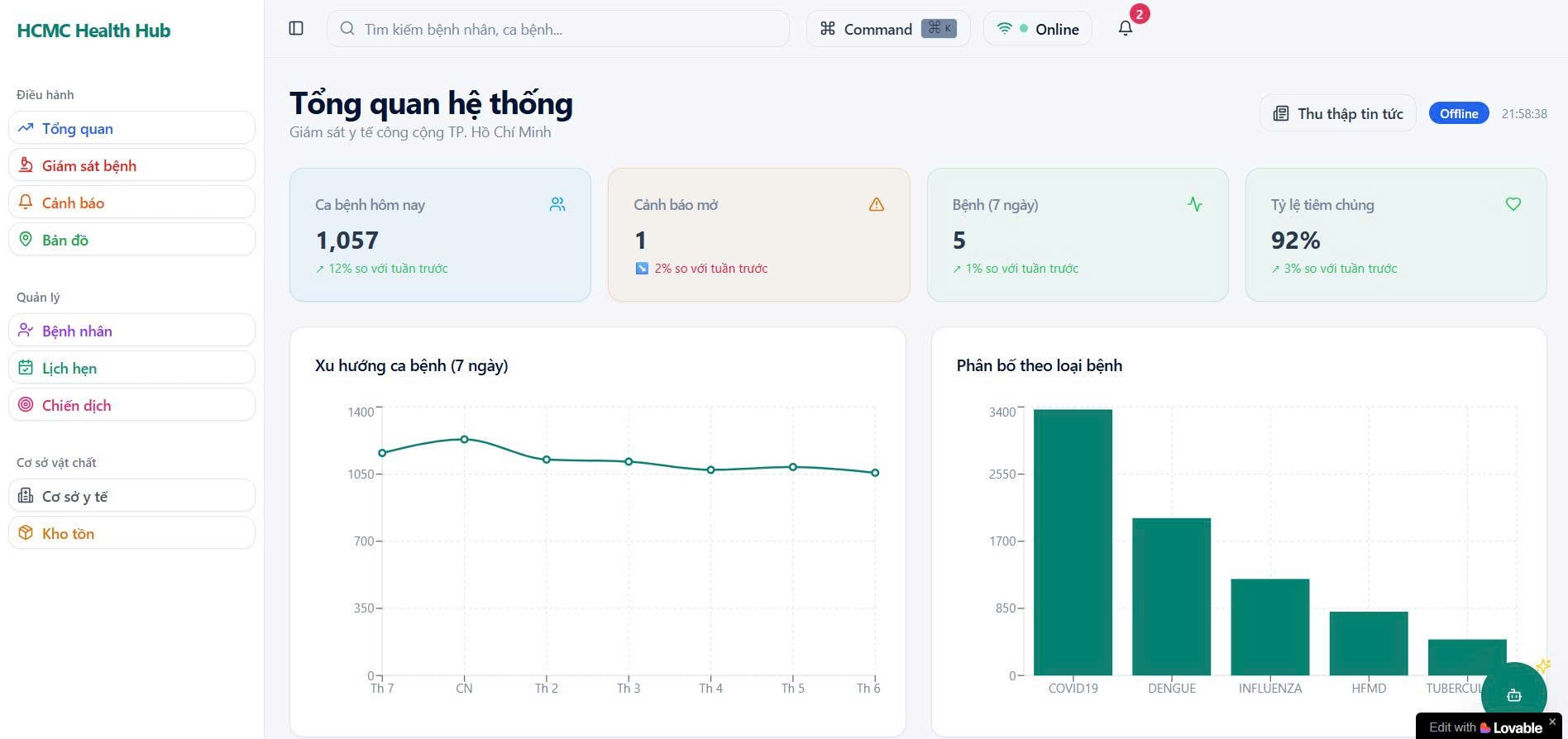Click Edit with Lovable link
The width and height of the screenshot is (1568, 739).
[x=1485, y=727]
